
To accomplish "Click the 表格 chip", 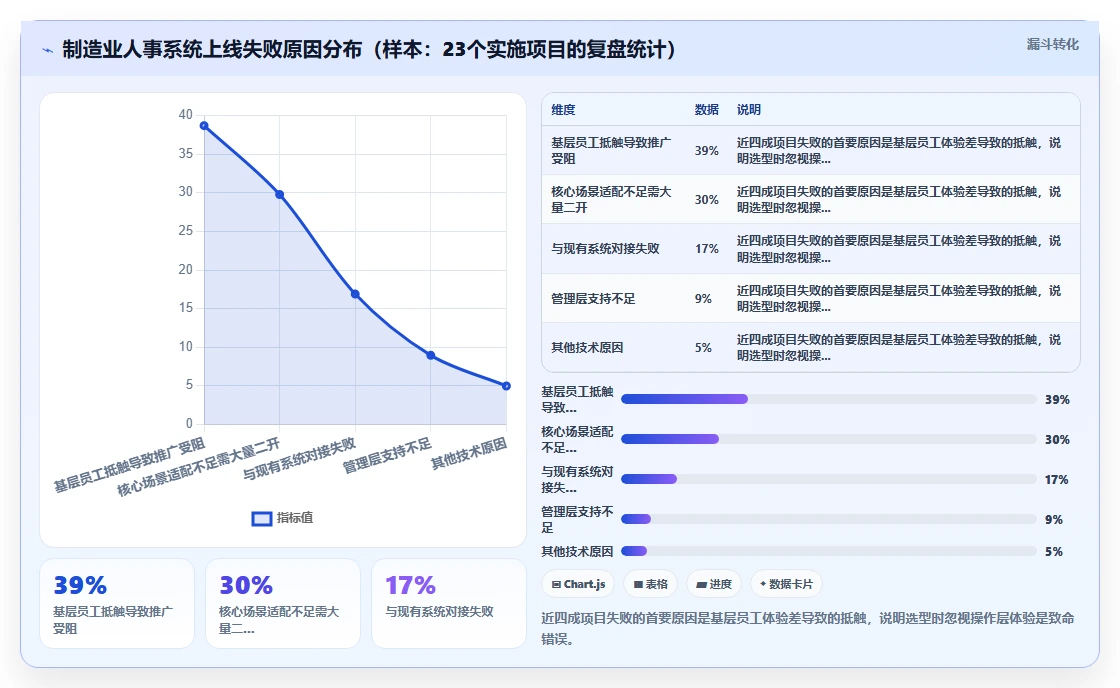I will 650,584.
